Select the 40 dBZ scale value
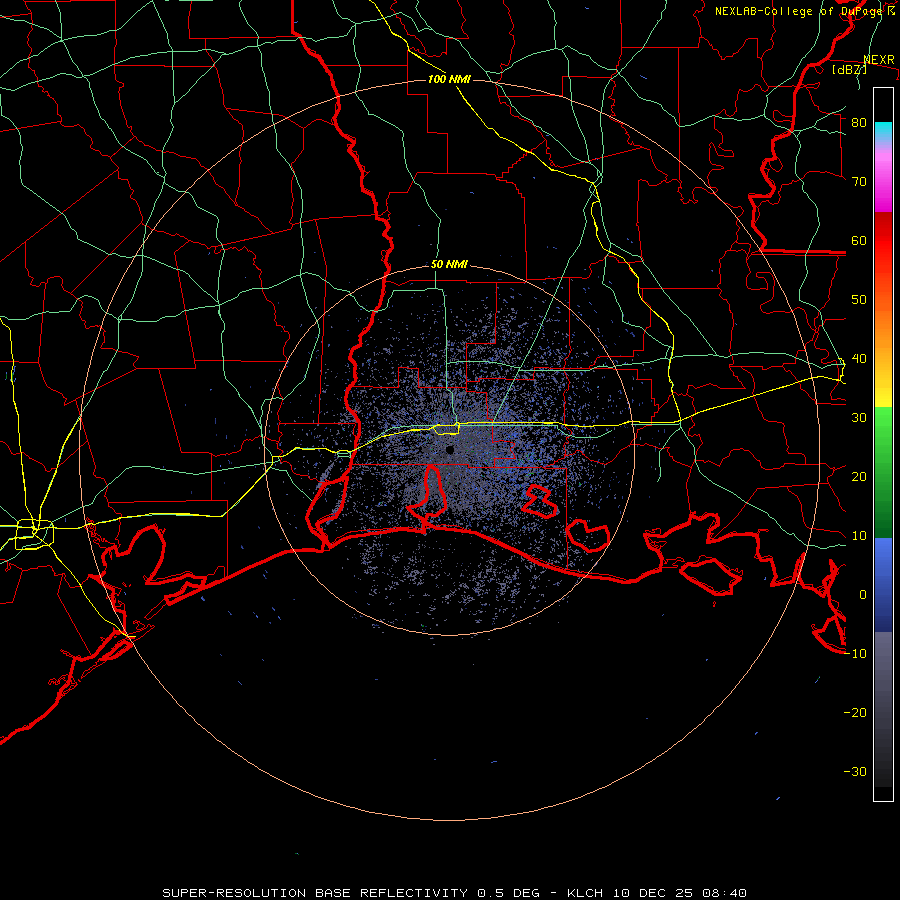This screenshot has width=900, height=900. click(x=859, y=359)
